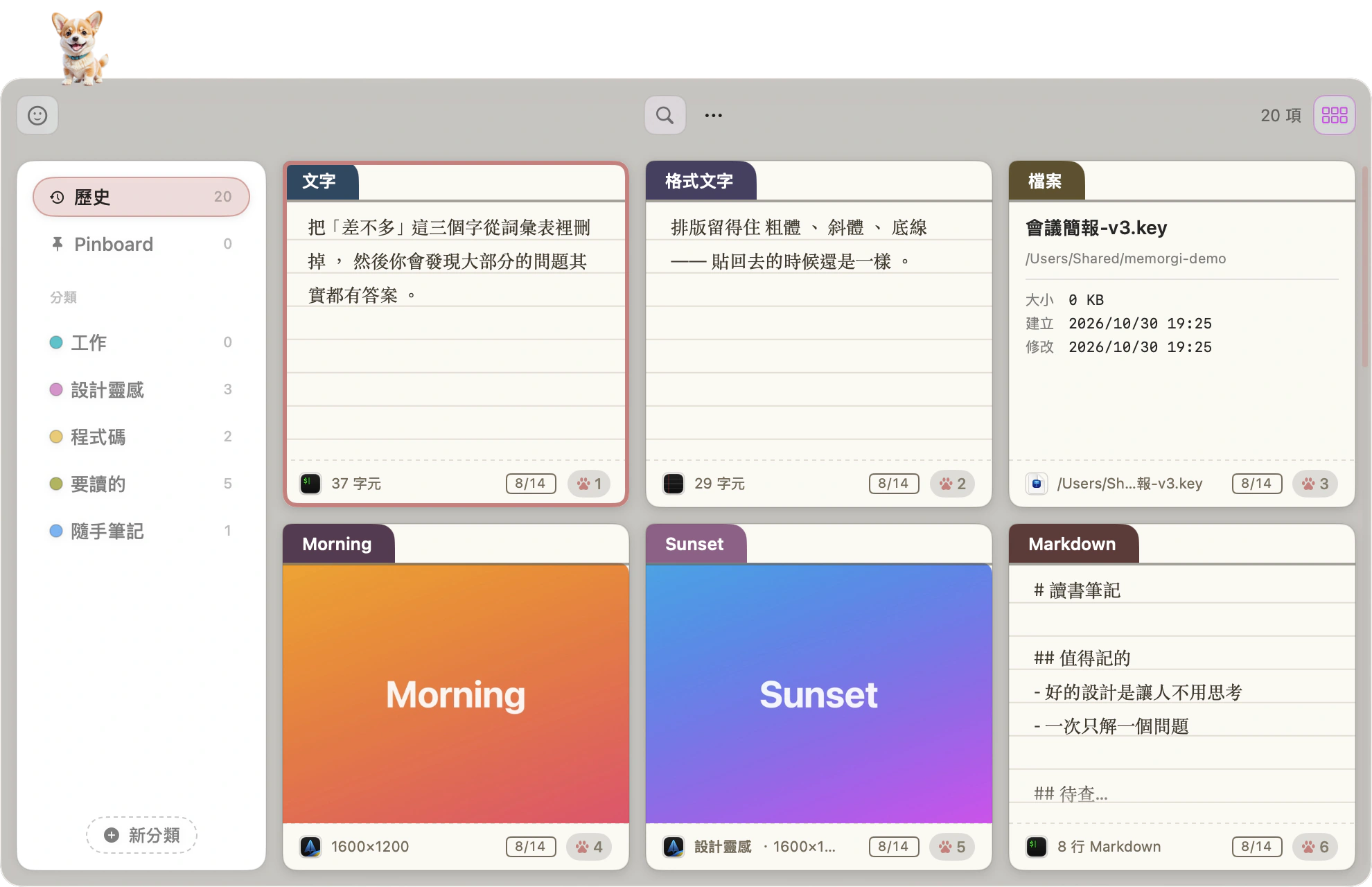Click the 8/14 date badge on the 文字 card
Image resolution: width=1372 pixels, height=887 pixels.
[x=531, y=484]
